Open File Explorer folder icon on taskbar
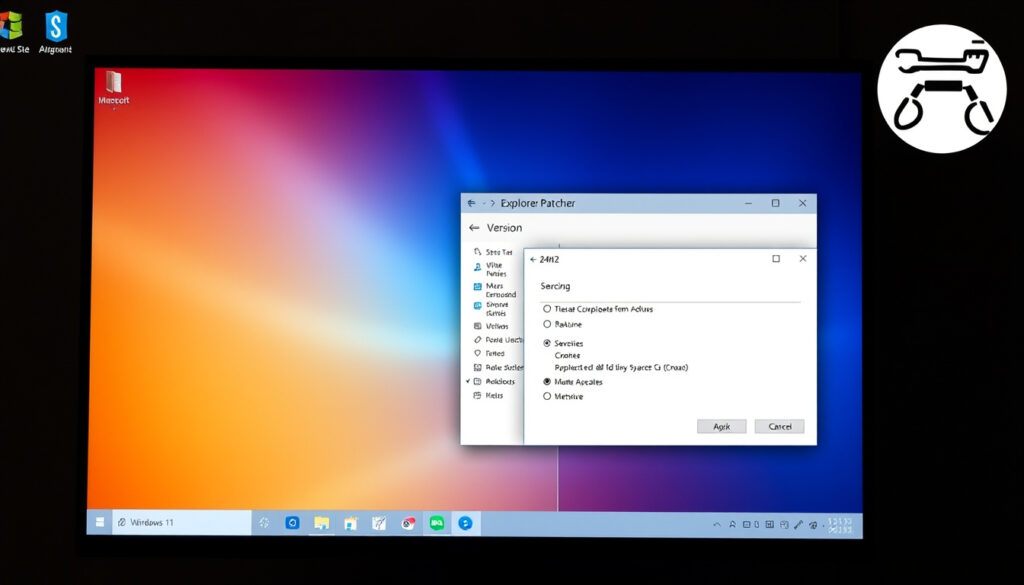The image size is (1024, 585). point(321,522)
